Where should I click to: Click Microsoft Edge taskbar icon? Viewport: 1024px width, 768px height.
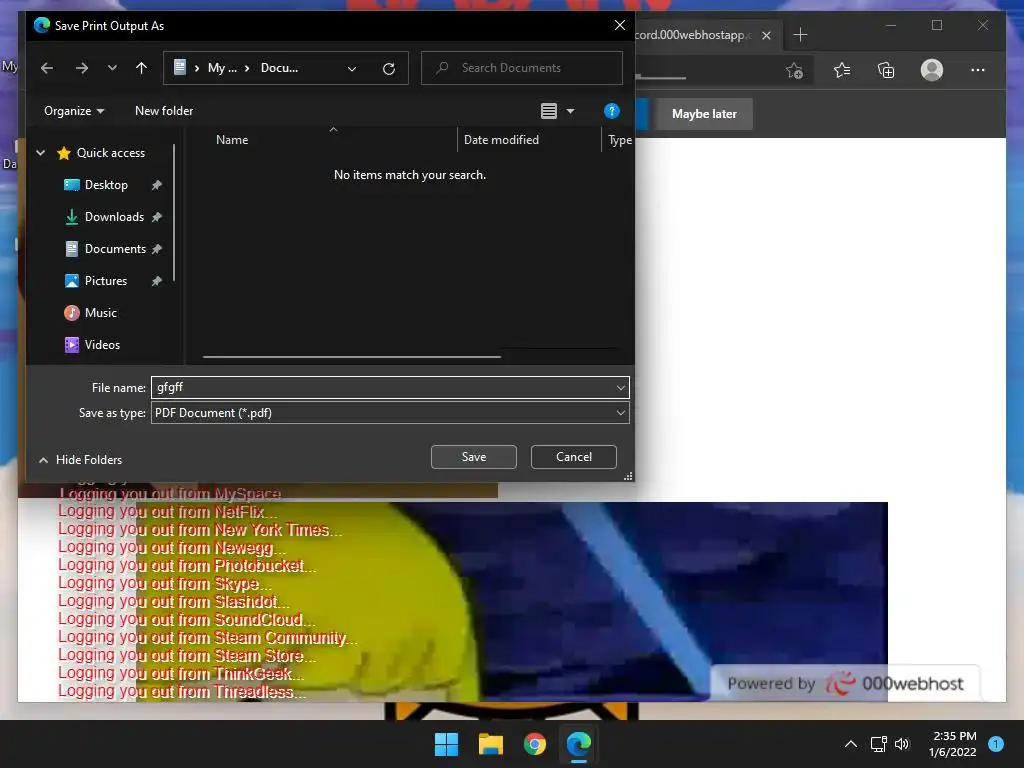click(x=579, y=744)
